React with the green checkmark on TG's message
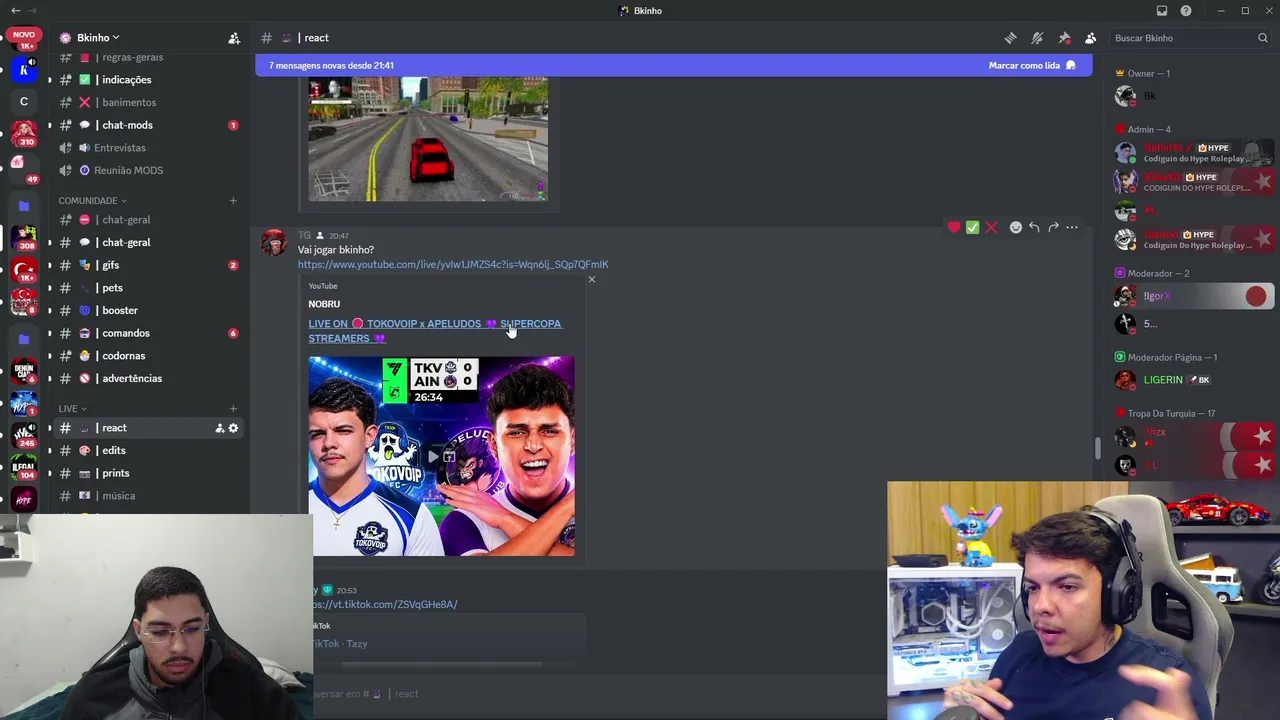The image size is (1280, 720). point(972,228)
